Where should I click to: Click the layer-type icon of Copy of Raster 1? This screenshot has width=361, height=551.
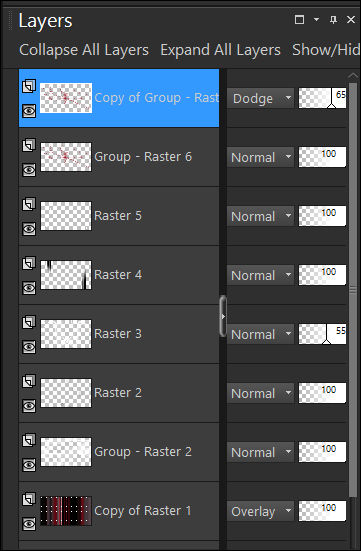29,499
